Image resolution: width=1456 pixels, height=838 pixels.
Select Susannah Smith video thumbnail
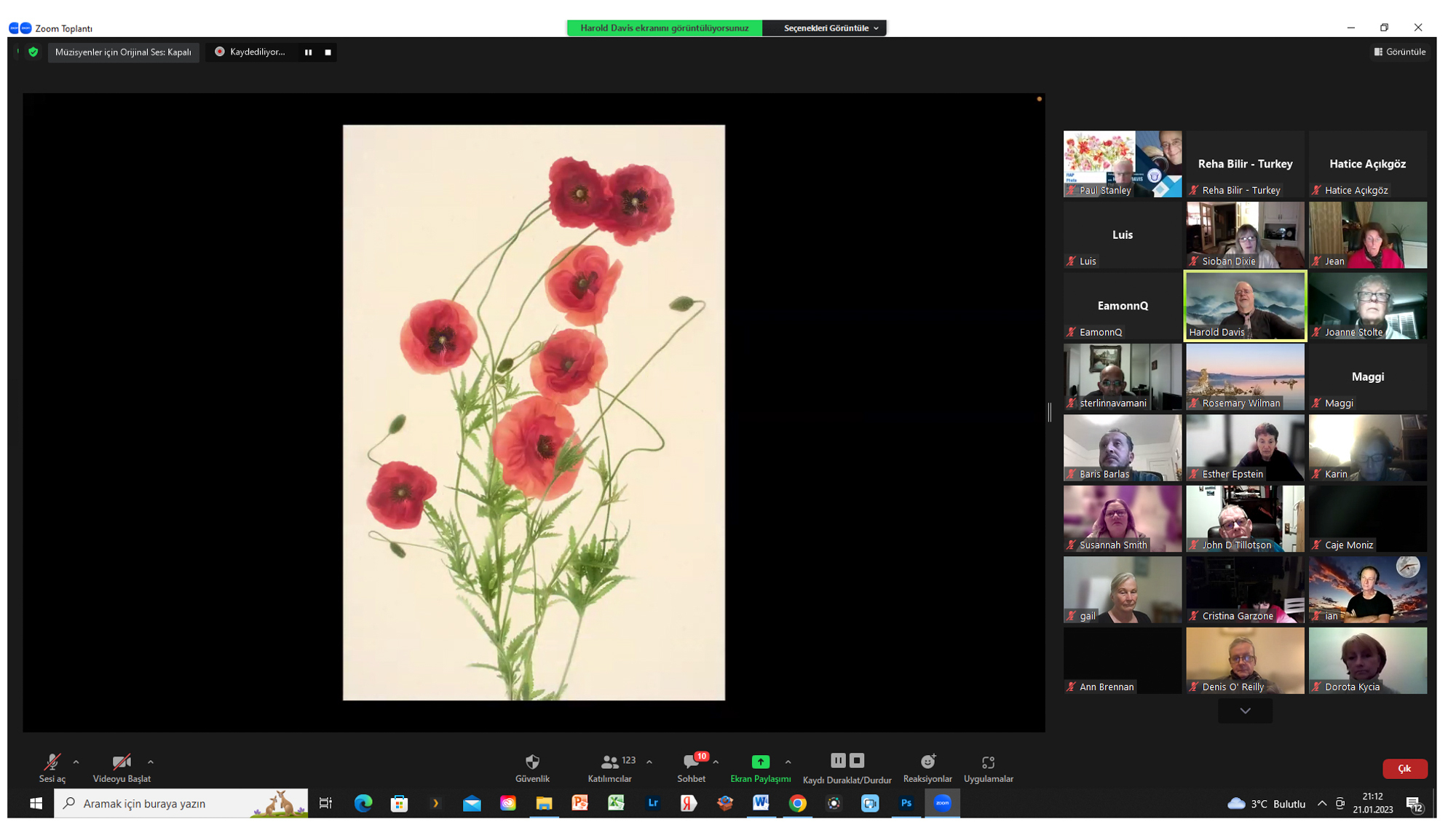(x=1122, y=518)
